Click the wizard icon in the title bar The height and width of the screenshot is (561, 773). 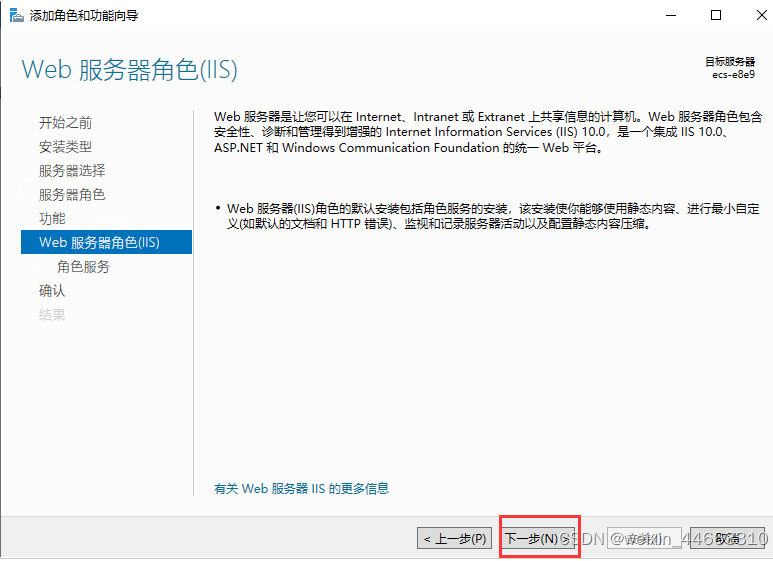pyautogui.click(x=15, y=14)
